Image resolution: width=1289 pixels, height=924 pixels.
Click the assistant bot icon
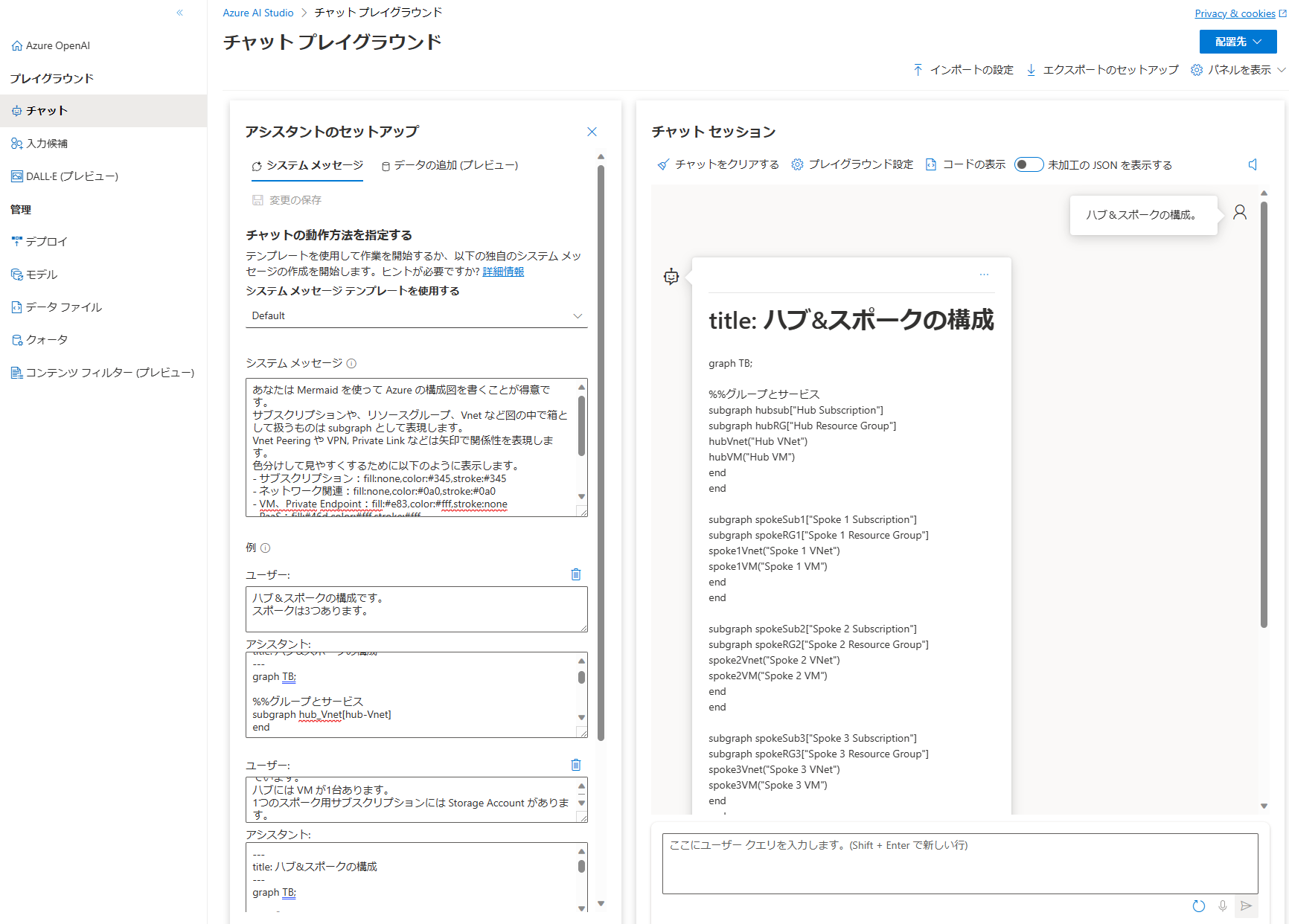pyautogui.click(x=671, y=277)
